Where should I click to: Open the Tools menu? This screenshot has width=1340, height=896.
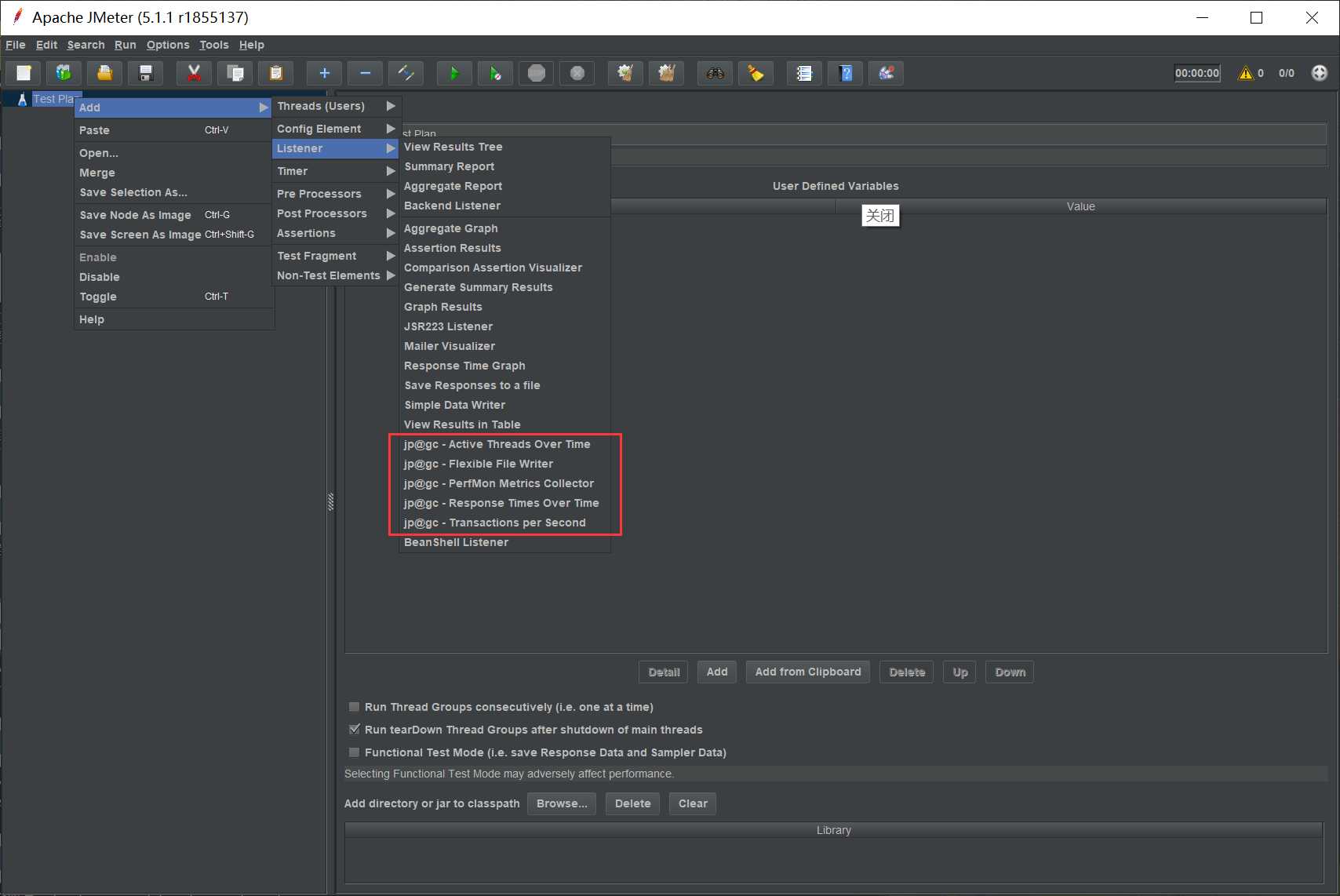click(214, 45)
